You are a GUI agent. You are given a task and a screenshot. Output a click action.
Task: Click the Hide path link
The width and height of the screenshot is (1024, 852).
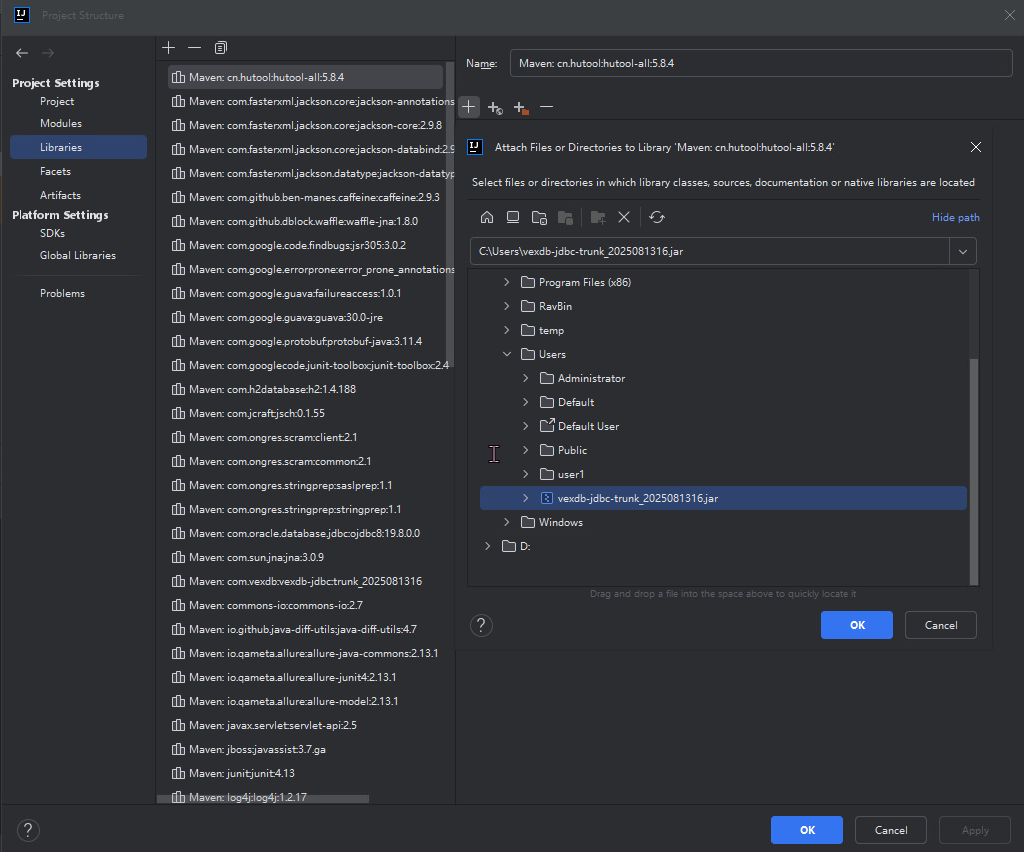955,217
